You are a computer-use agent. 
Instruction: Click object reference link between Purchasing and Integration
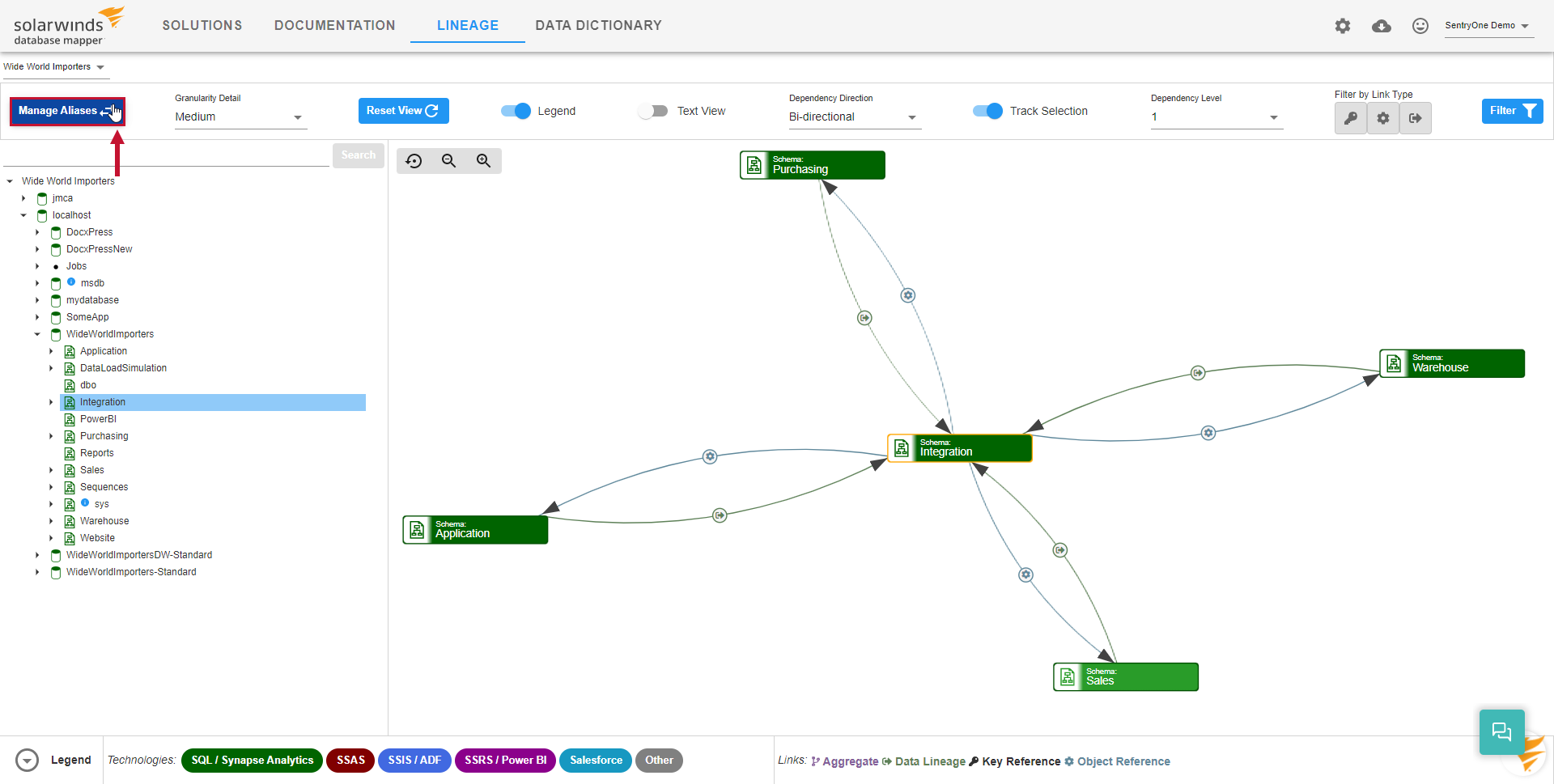click(908, 295)
